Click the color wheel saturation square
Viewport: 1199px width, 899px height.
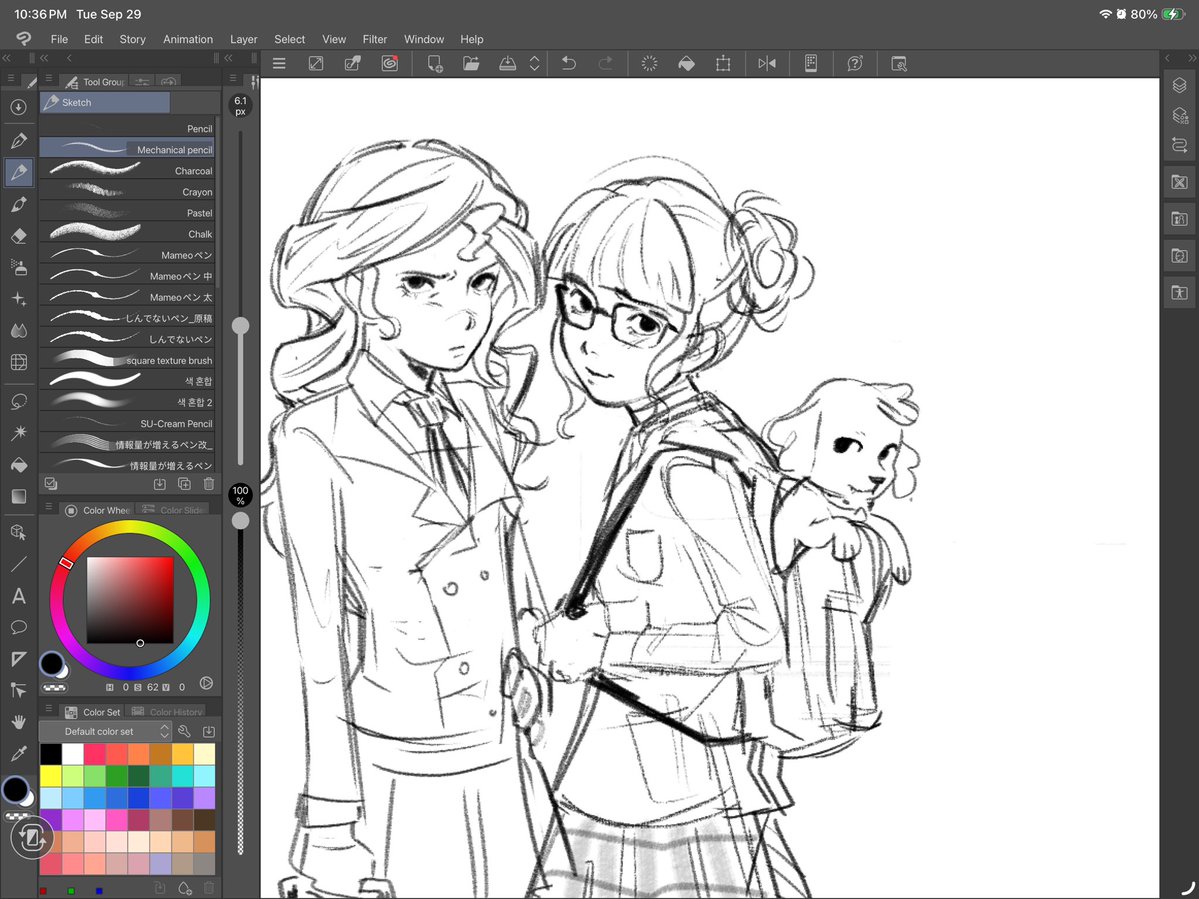pos(130,600)
